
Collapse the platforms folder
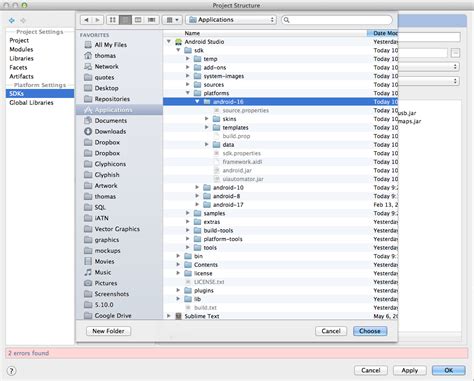(188, 93)
